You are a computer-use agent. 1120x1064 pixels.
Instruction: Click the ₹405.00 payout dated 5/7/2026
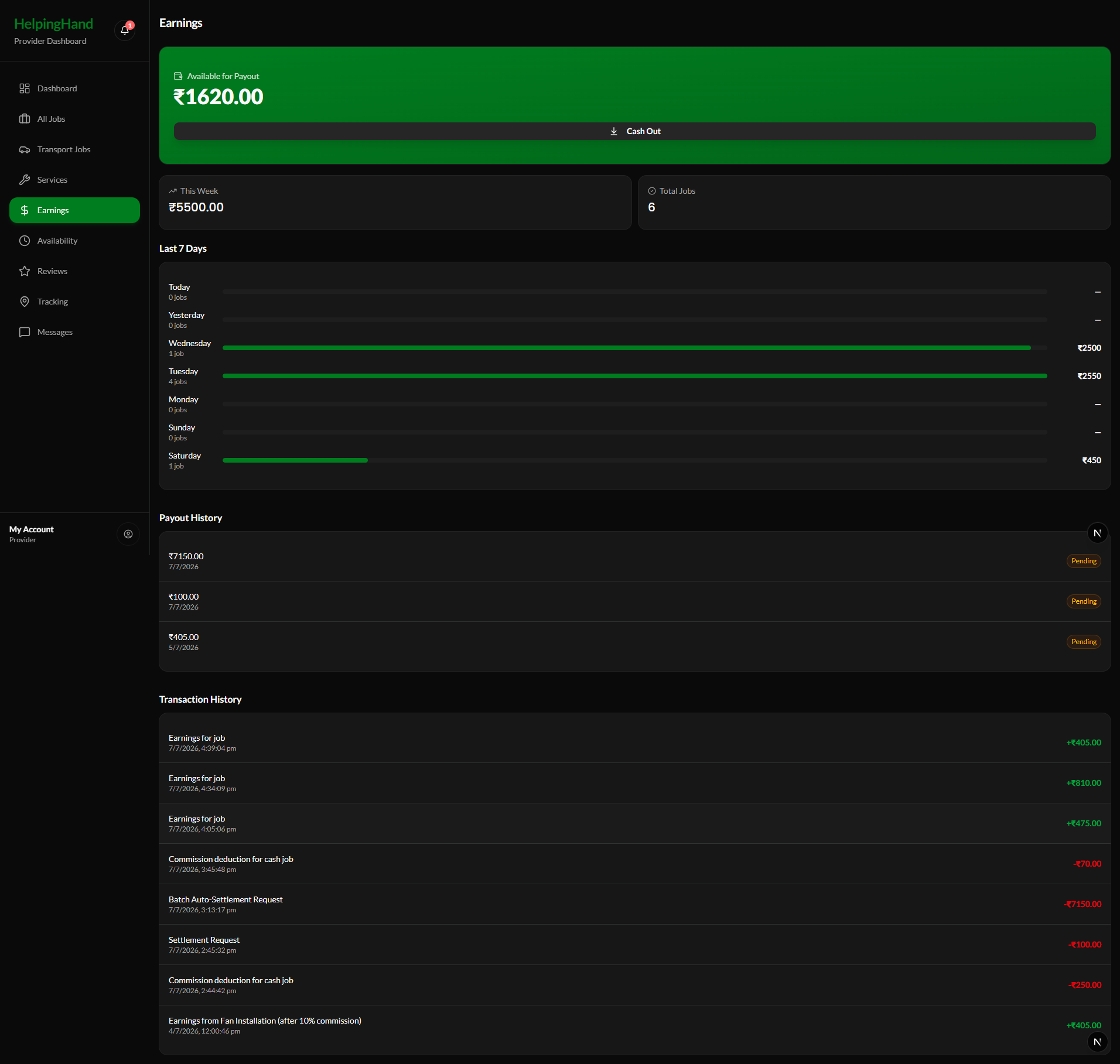click(634, 642)
